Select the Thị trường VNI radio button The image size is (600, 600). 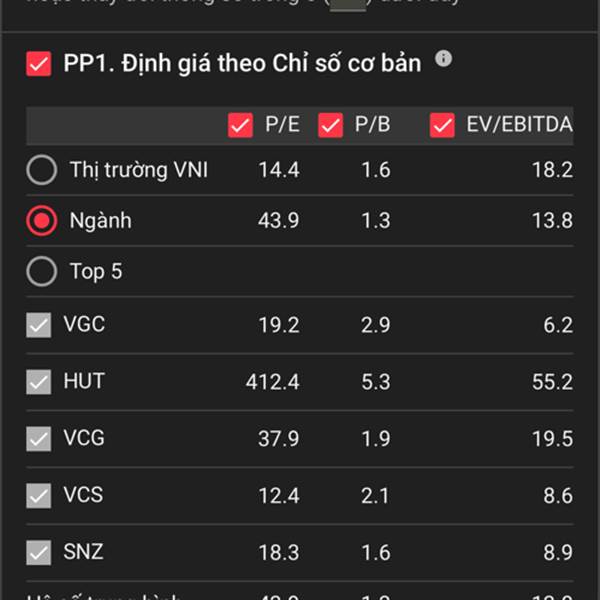42,170
